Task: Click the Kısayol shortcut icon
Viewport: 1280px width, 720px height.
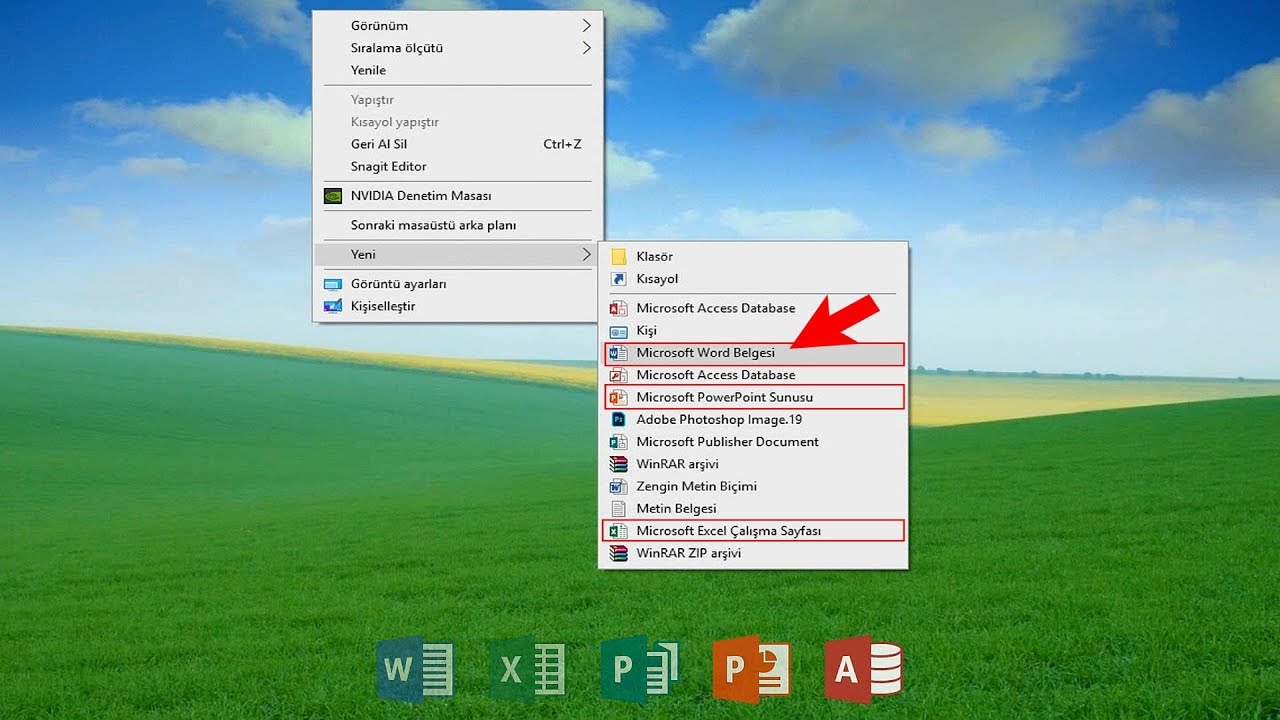Action: 619,279
